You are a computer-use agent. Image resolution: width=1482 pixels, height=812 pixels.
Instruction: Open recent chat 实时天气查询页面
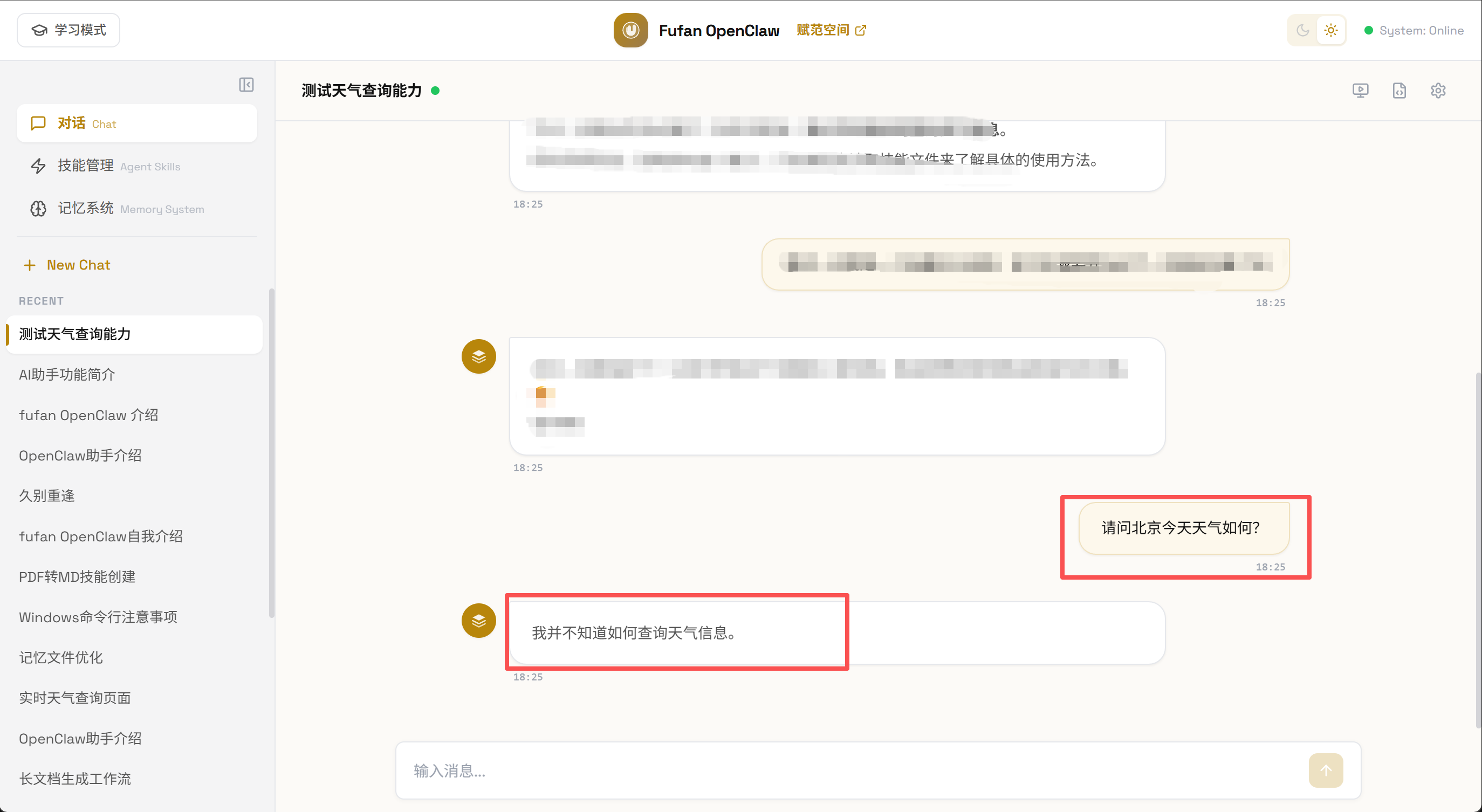(134, 698)
